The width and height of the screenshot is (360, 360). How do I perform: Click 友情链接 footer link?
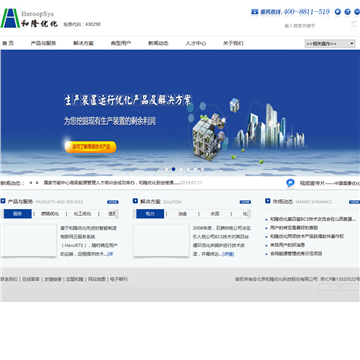[x=53, y=279]
